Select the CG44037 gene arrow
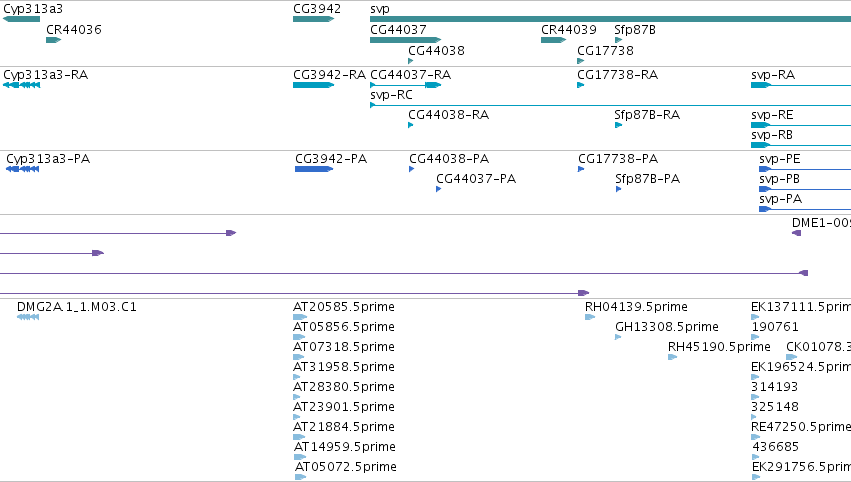 tap(405, 40)
